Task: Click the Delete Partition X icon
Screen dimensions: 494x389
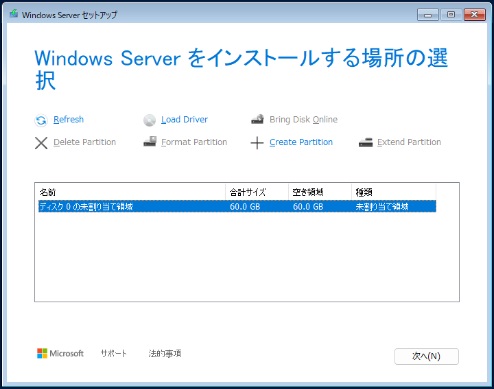Action: pyautogui.click(x=41, y=143)
